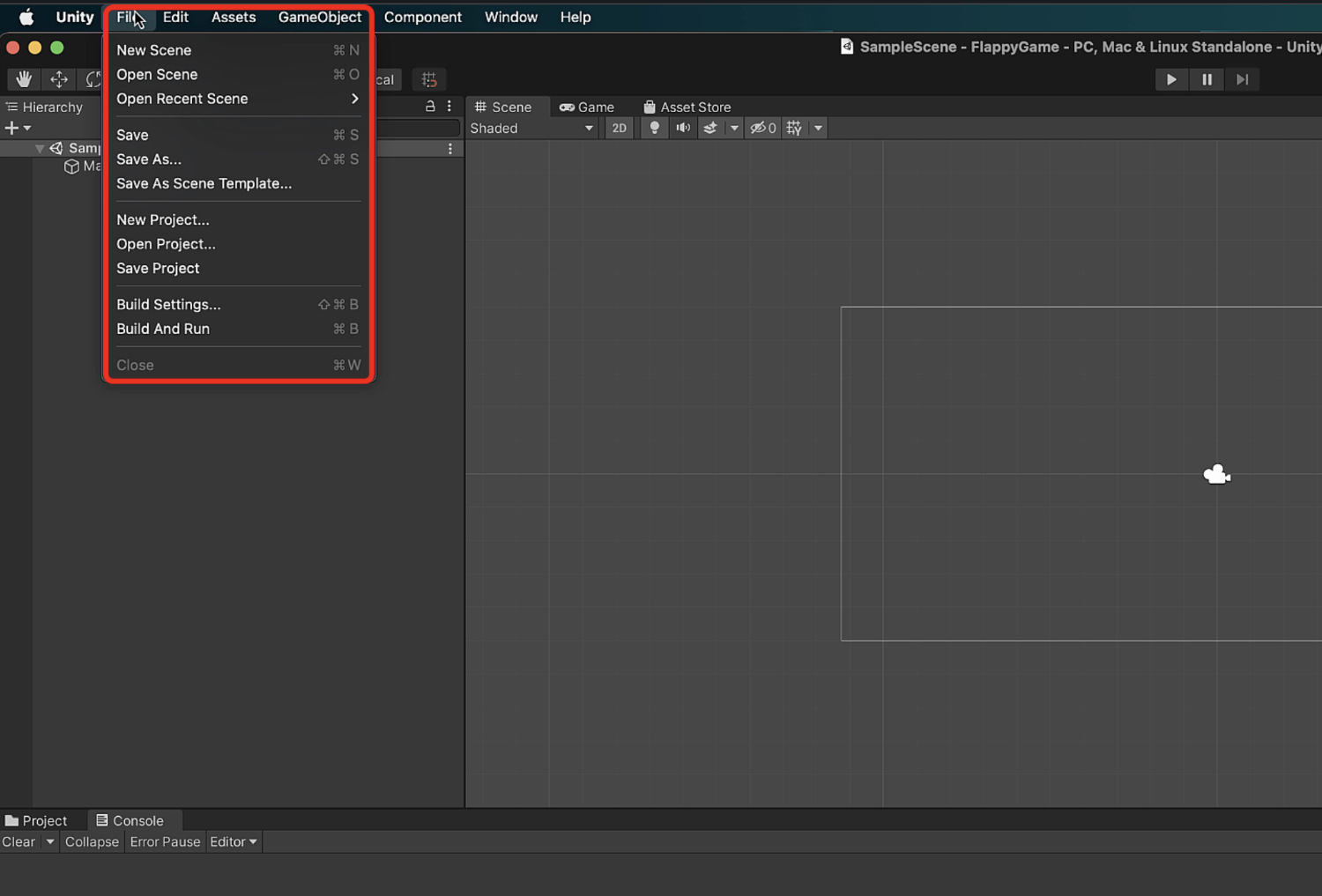Open the Window menu
1322x896 pixels.
pyautogui.click(x=511, y=17)
